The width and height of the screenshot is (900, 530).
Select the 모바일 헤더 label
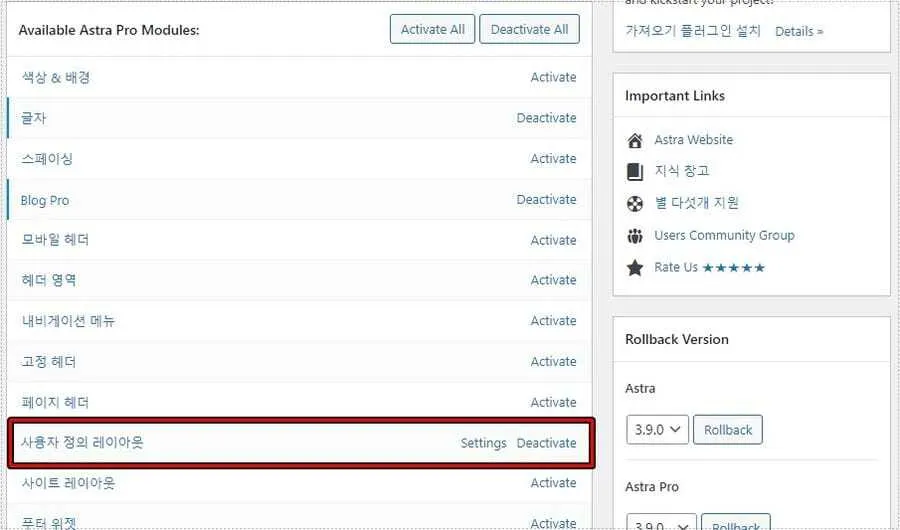tap(55, 239)
